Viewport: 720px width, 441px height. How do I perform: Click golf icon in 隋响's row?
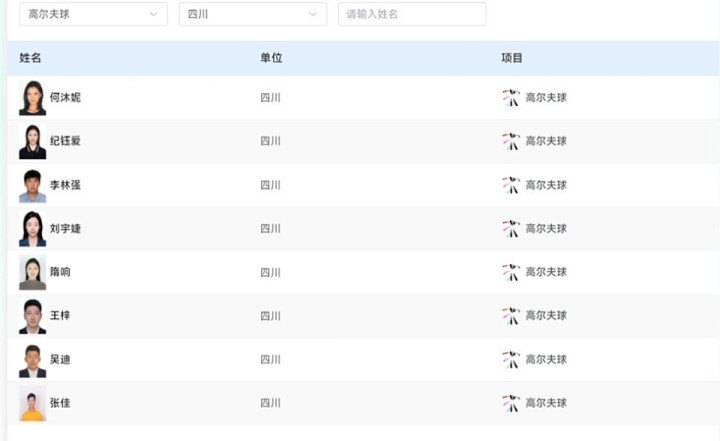pyautogui.click(x=511, y=272)
